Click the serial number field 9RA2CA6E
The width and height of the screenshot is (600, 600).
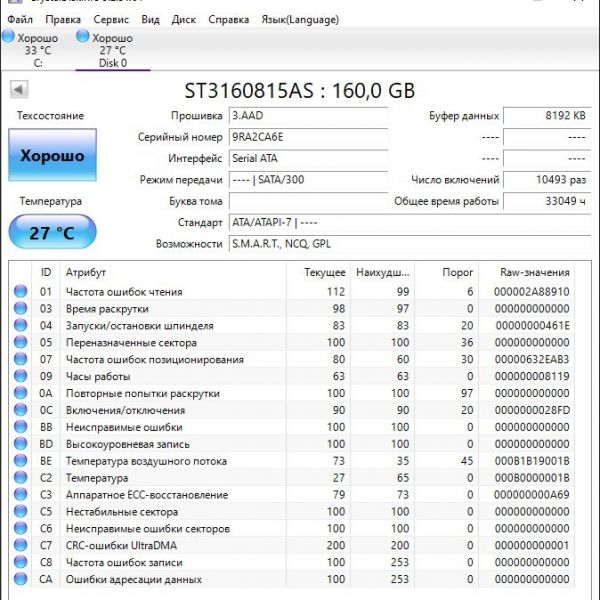[x=308, y=137]
